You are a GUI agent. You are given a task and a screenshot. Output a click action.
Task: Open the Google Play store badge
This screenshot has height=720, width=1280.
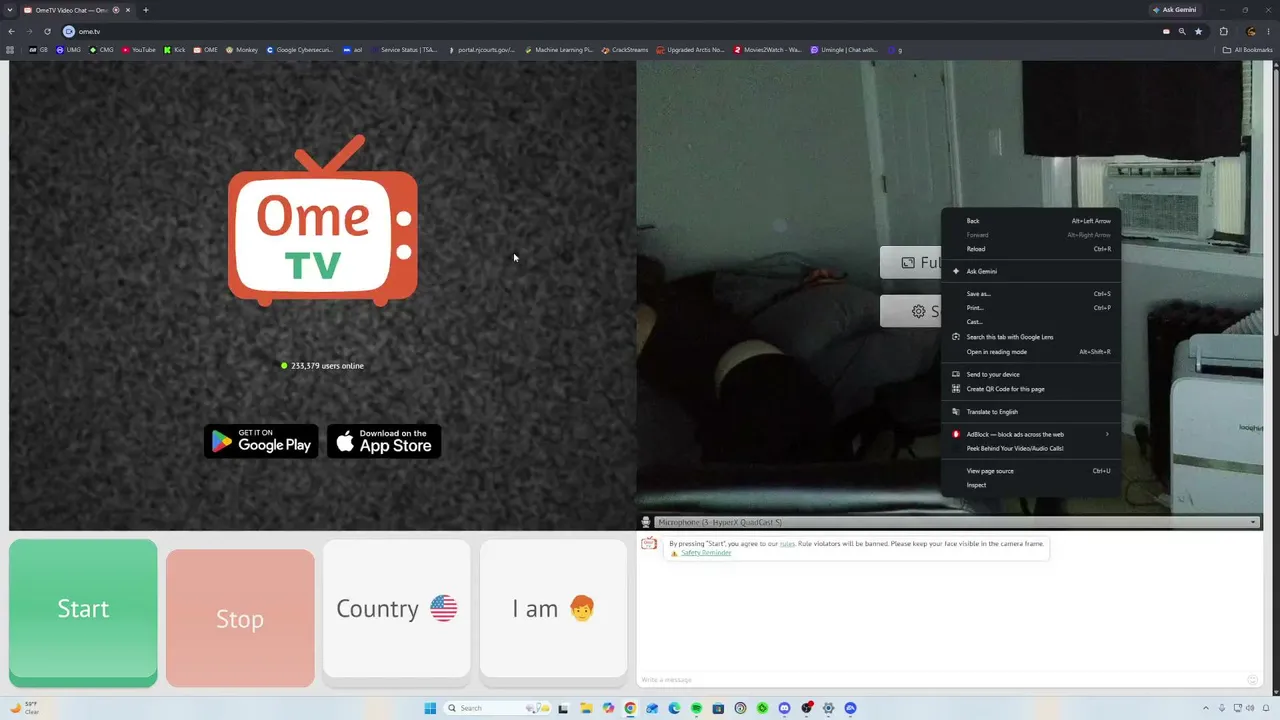click(x=261, y=441)
